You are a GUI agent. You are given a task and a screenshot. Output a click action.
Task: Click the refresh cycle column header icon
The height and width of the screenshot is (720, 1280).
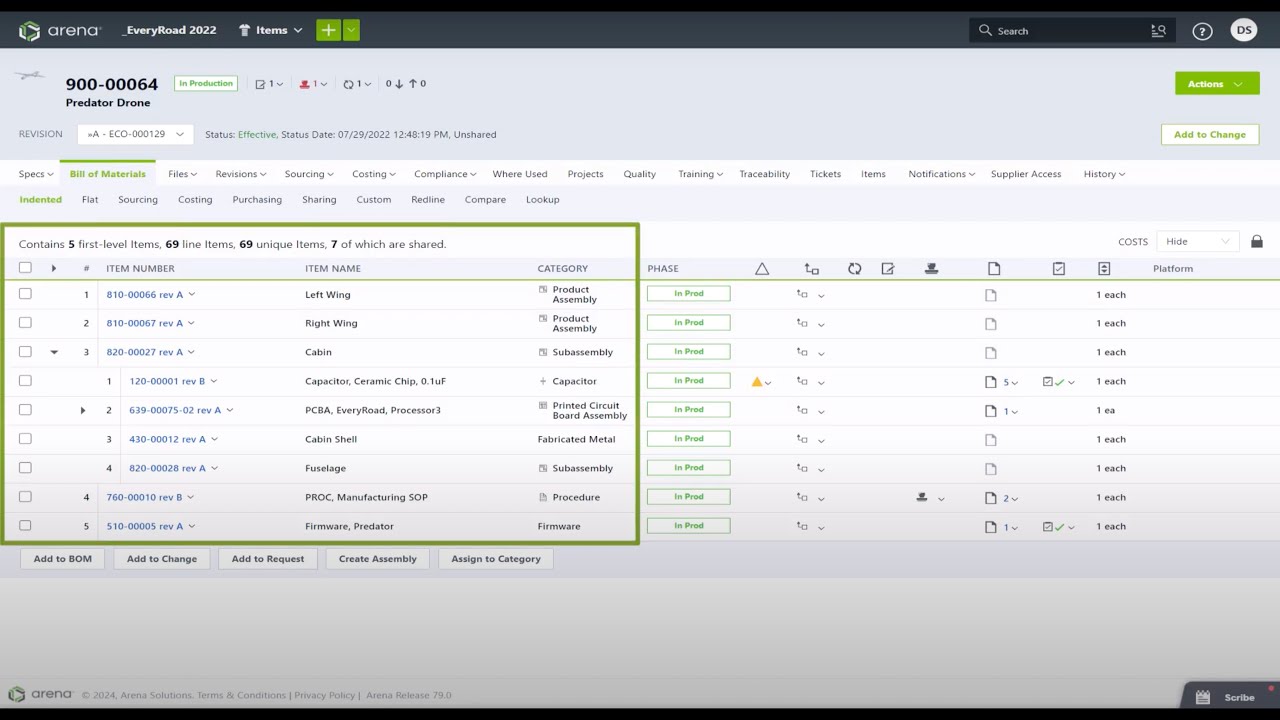tap(854, 268)
